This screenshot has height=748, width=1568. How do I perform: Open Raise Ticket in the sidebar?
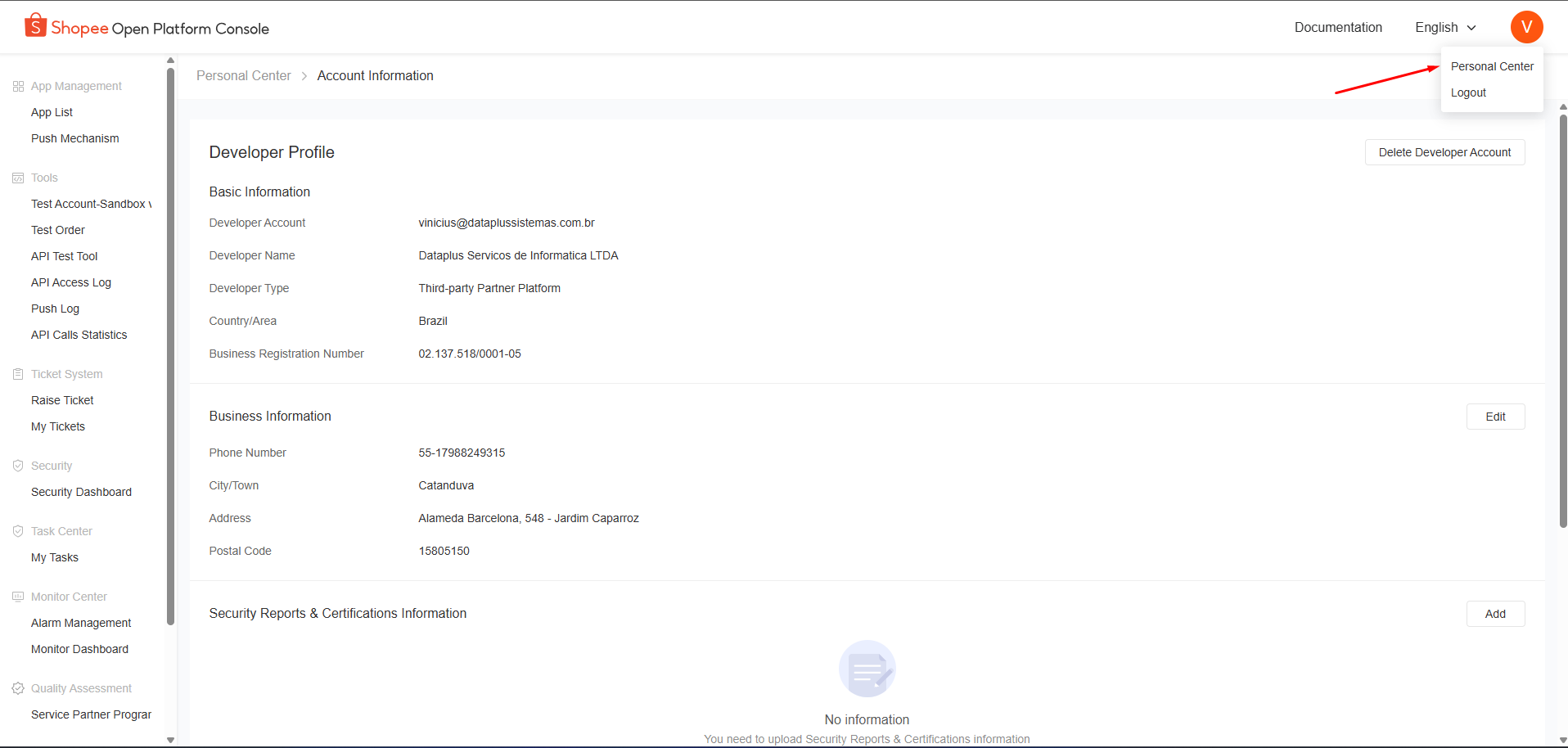(x=62, y=400)
